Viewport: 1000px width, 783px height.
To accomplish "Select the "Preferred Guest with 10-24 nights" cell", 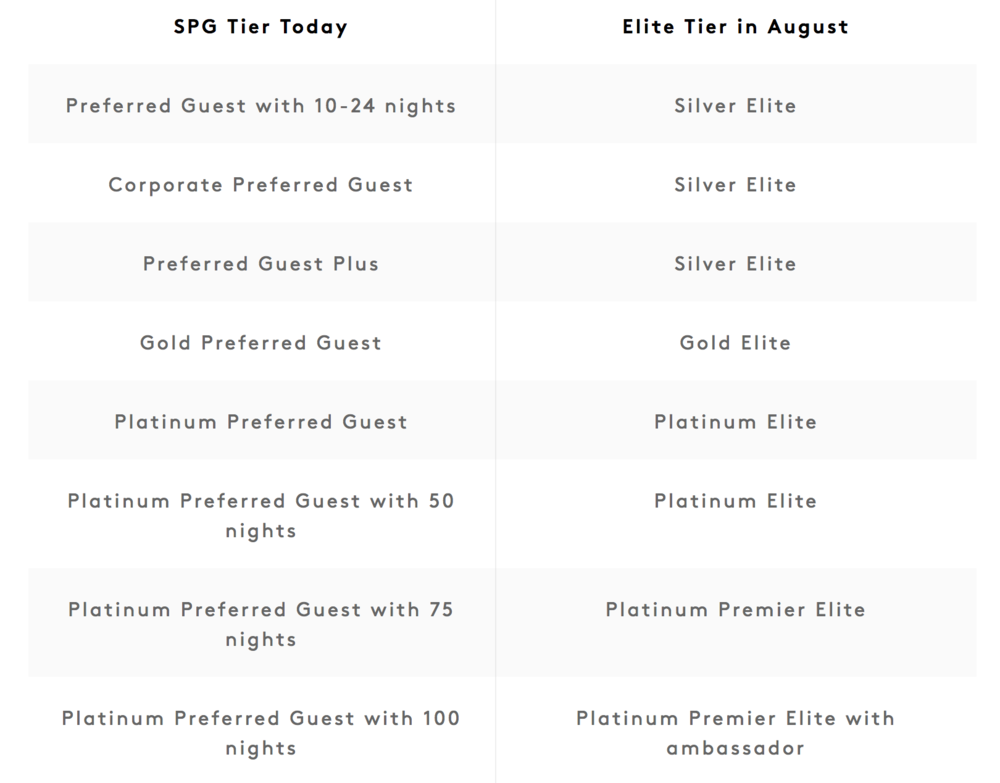I will pos(260,105).
